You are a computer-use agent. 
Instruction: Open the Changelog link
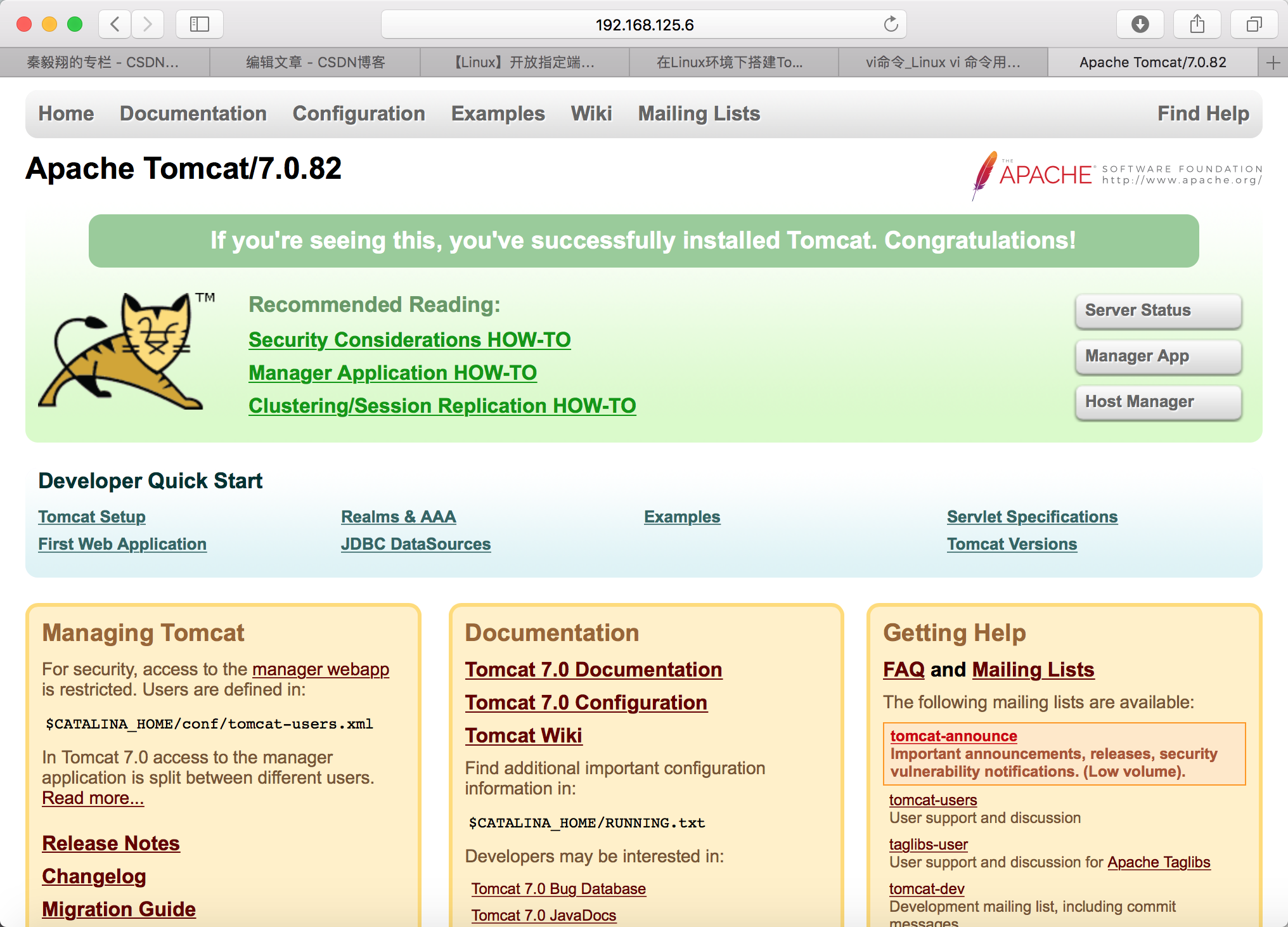coord(94,876)
